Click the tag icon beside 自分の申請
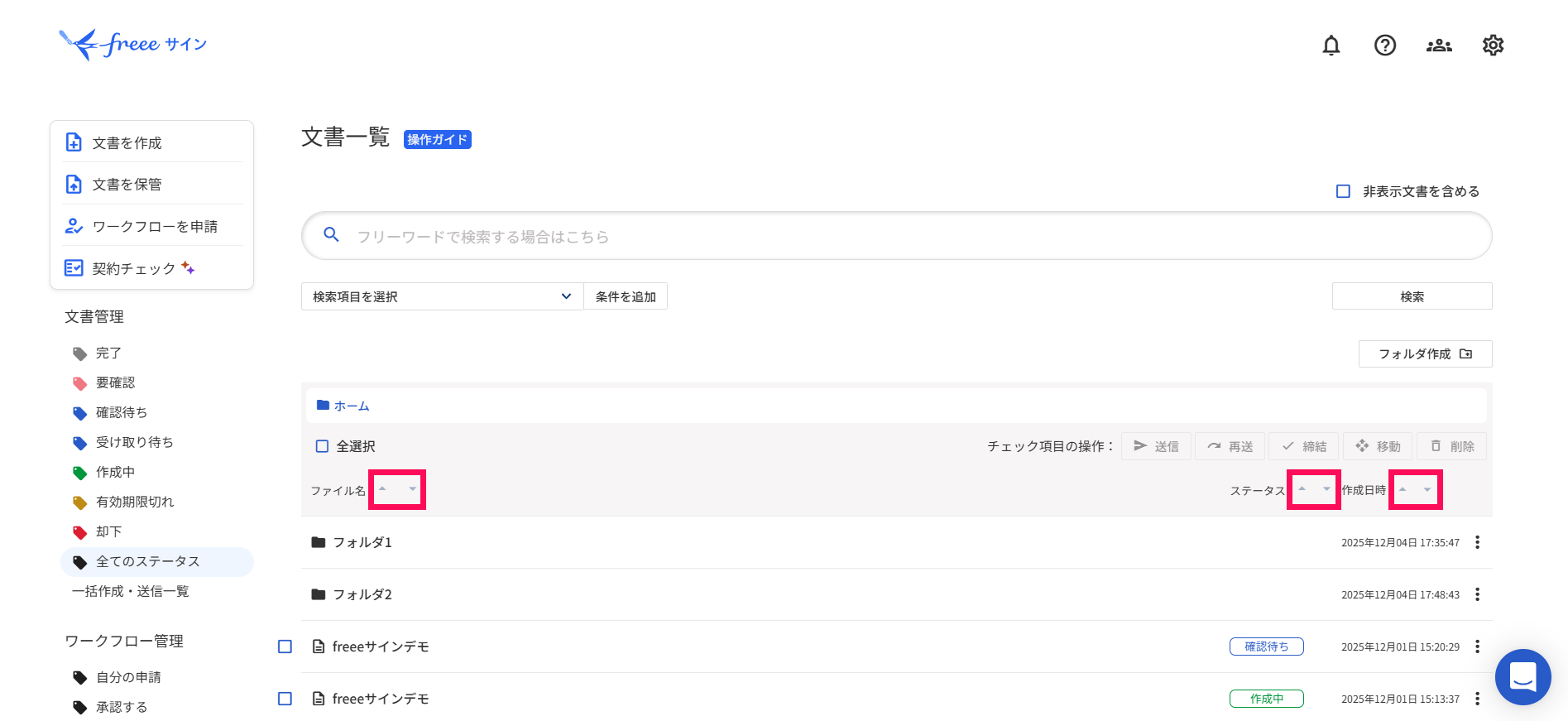The image size is (1568, 721). [80, 678]
